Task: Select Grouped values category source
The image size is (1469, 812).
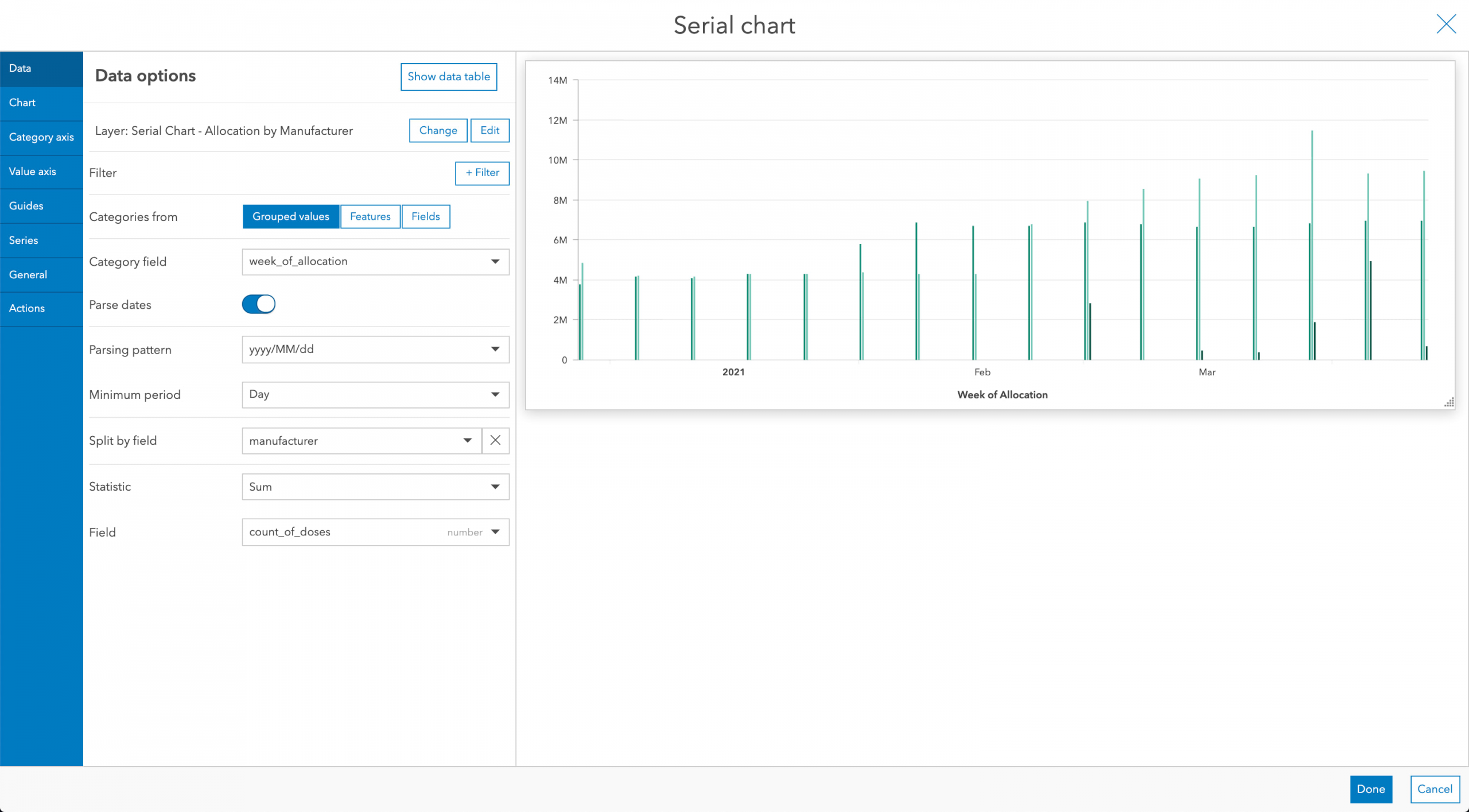Action: 290,216
